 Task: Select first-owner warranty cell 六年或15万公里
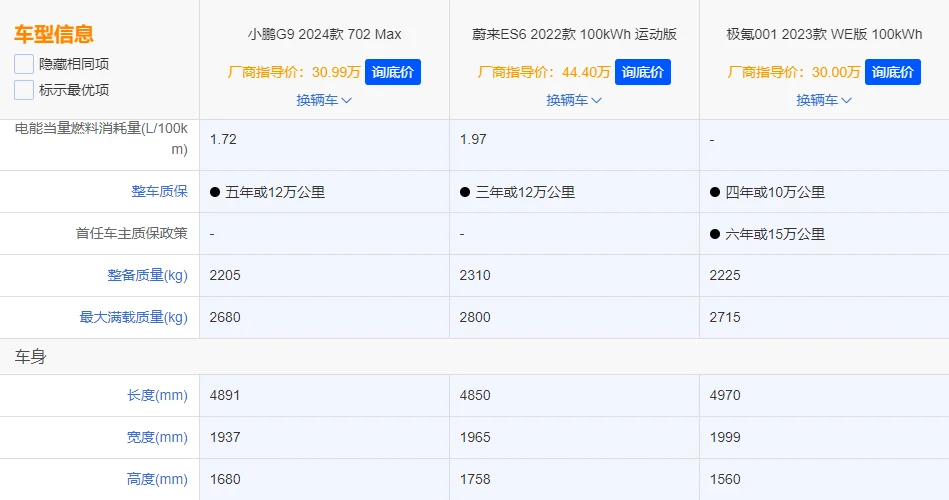[x=767, y=234]
